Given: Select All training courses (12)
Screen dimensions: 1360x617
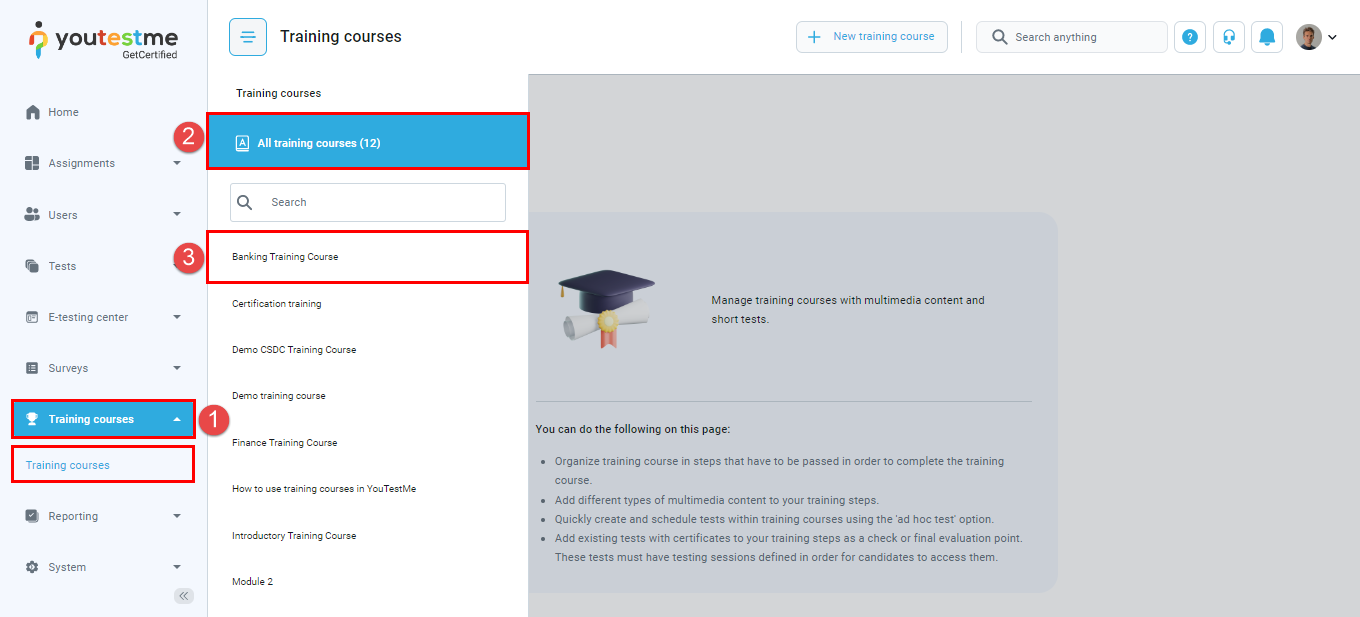Looking at the screenshot, I should coord(367,143).
